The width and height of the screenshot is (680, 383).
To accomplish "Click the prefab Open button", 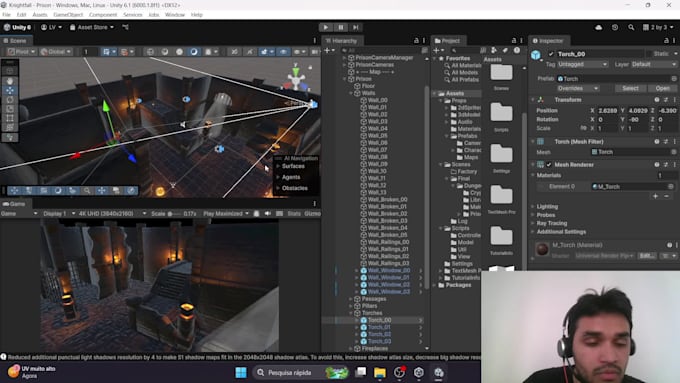I will point(662,88).
